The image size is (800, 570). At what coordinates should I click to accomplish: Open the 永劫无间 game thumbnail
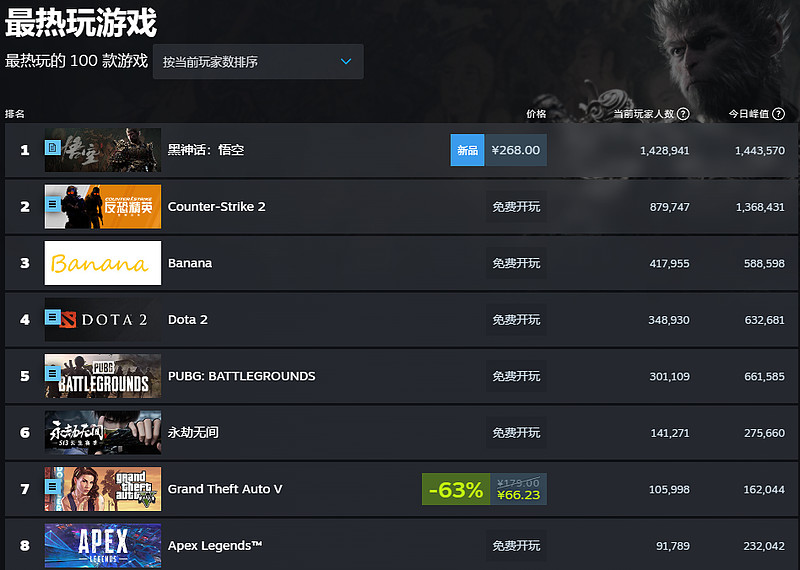(x=103, y=432)
